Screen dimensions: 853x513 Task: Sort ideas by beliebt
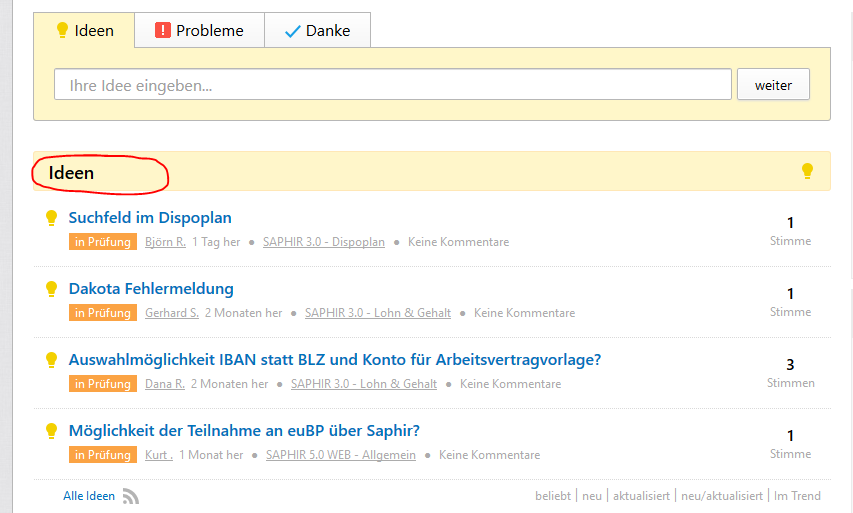coord(553,496)
